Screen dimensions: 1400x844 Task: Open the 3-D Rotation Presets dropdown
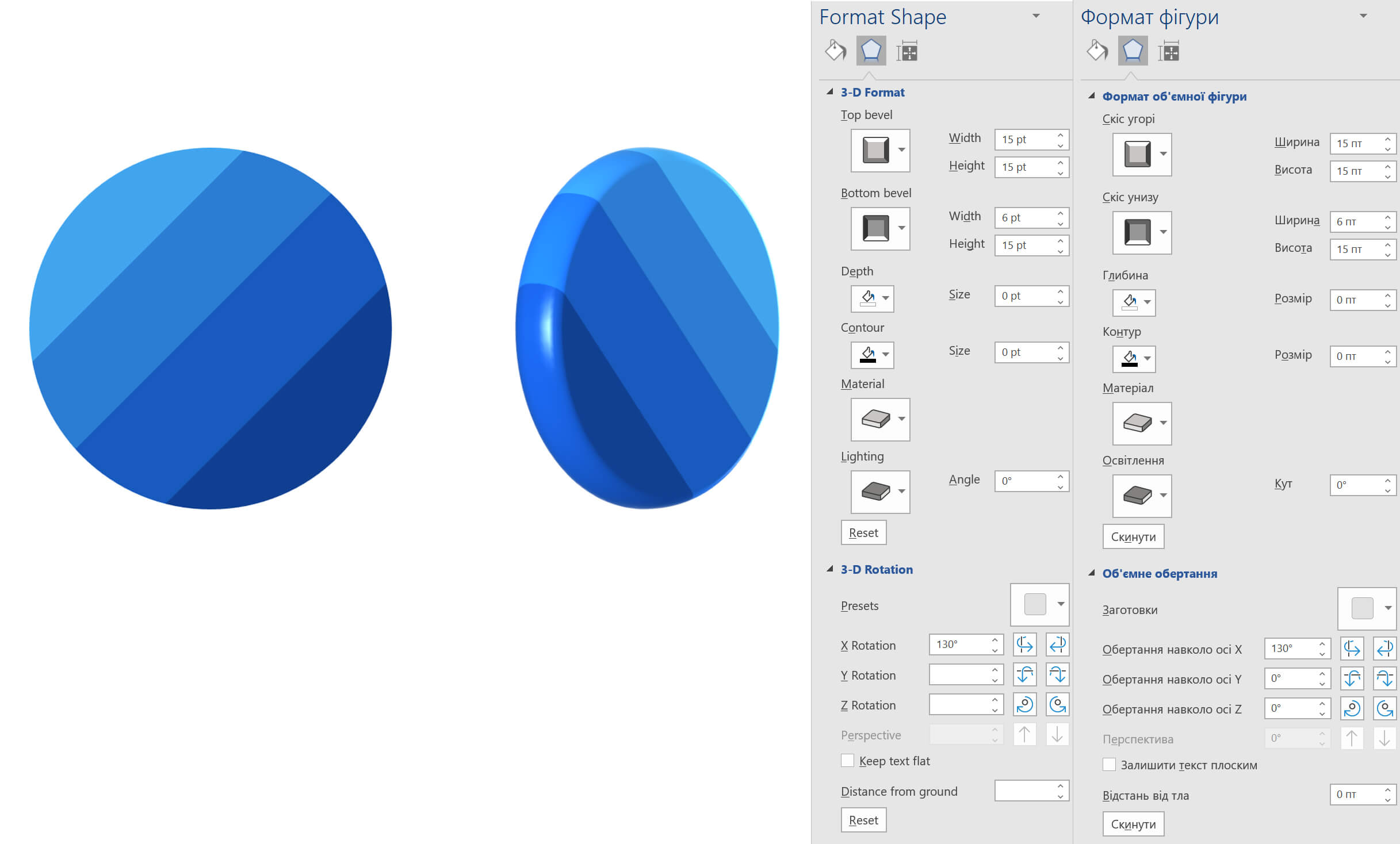(1060, 604)
